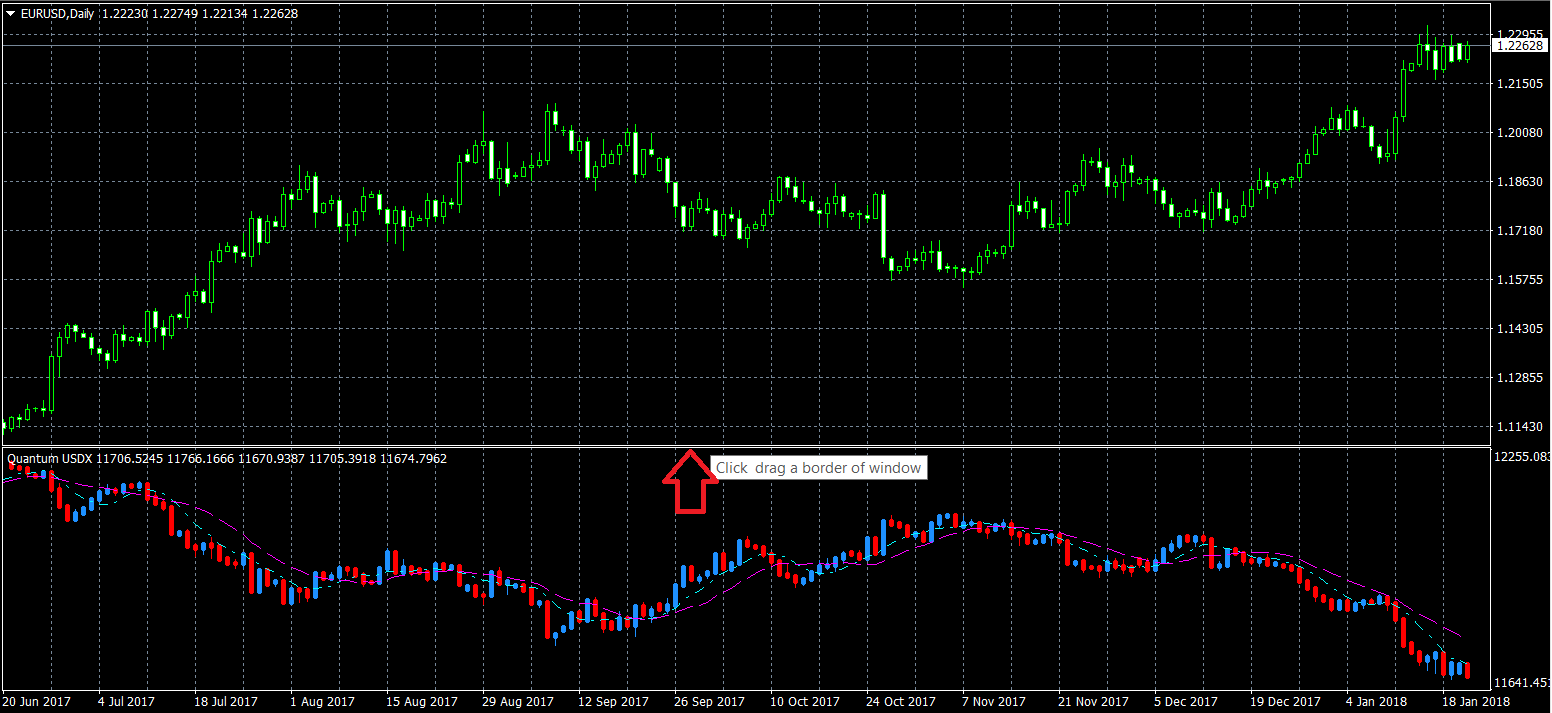
Task: Click the 26 Sep 2017 date label
Action: (709, 702)
